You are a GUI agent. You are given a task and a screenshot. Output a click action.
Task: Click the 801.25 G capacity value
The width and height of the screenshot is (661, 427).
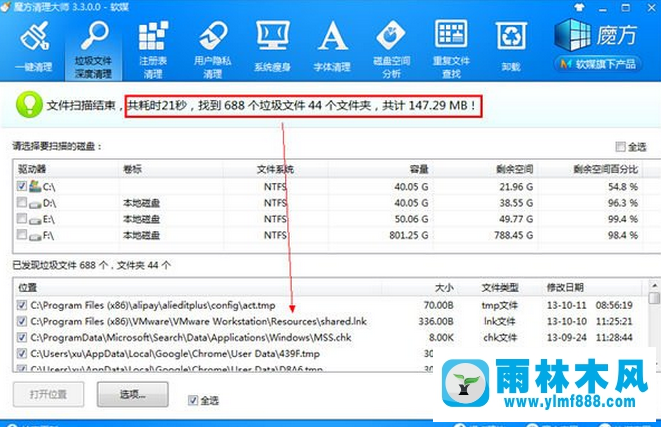(408, 235)
